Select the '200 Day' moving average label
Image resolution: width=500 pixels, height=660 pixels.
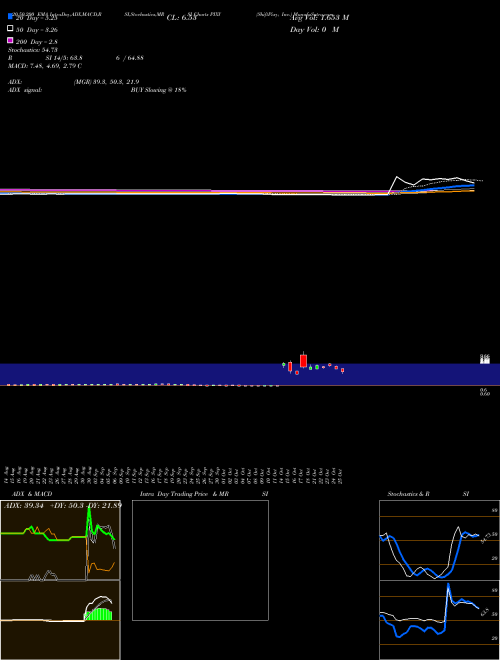pos(36,42)
